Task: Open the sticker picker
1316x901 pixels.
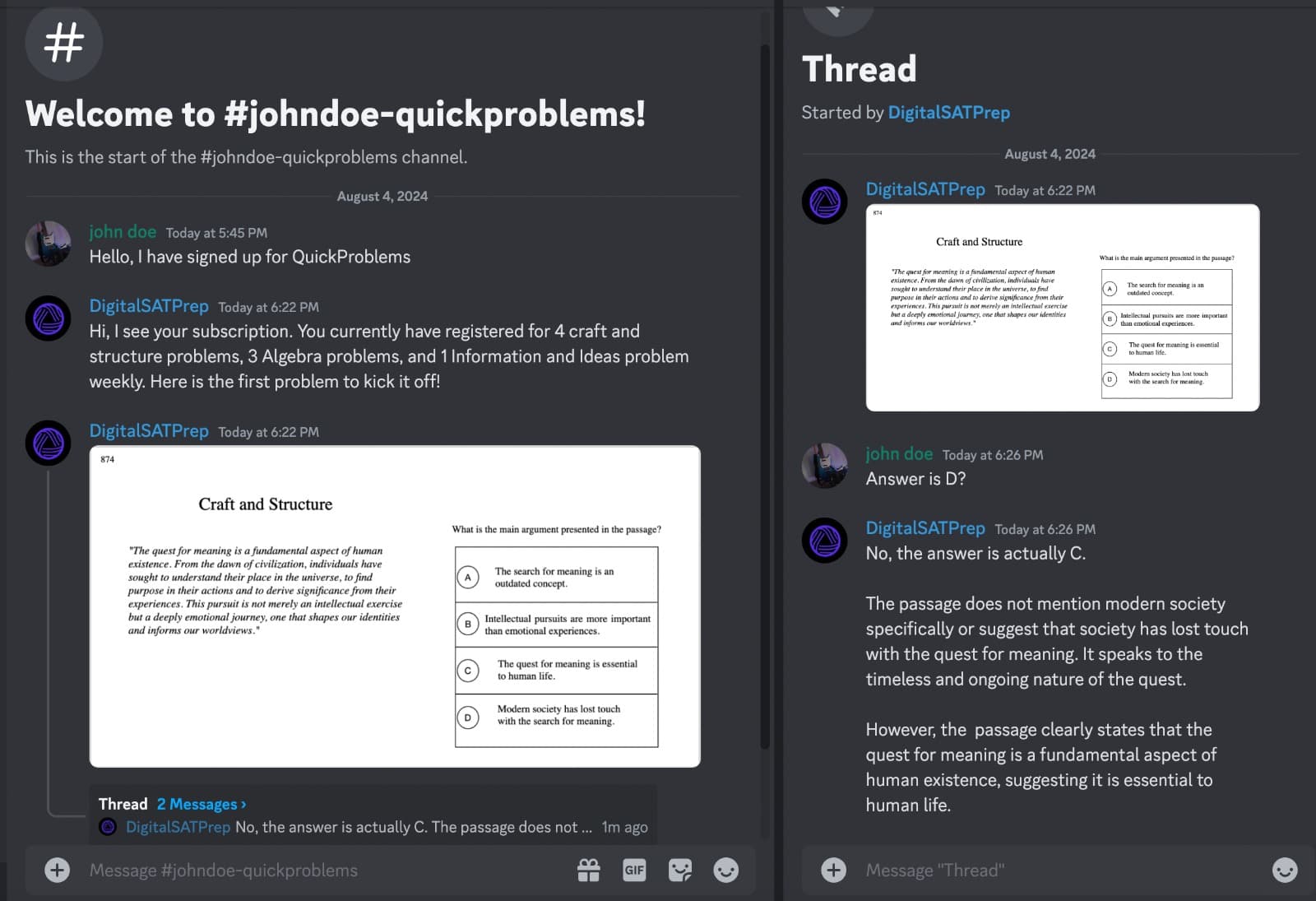Action: (680, 870)
